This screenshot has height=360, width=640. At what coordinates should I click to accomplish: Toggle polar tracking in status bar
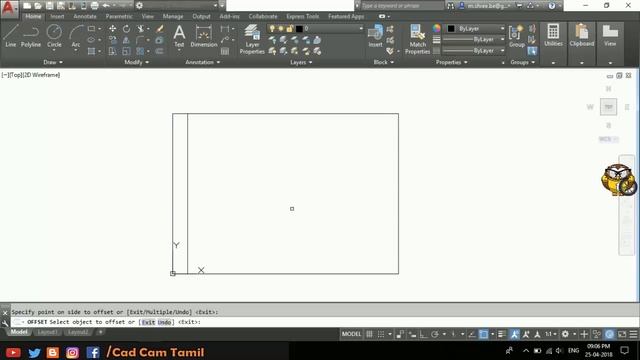tap(435, 334)
